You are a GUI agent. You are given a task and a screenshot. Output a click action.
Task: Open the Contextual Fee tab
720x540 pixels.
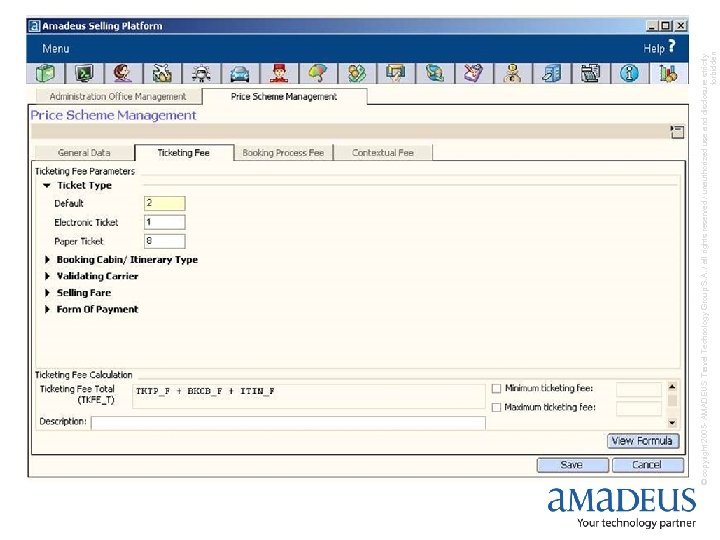coord(383,152)
